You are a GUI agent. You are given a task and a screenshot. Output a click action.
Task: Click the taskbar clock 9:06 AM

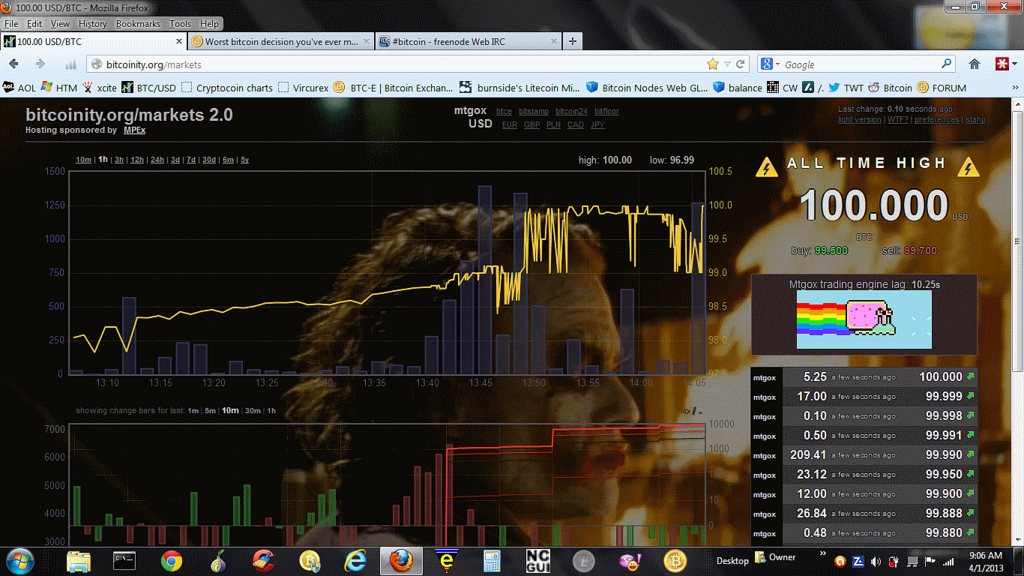point(985,556)
